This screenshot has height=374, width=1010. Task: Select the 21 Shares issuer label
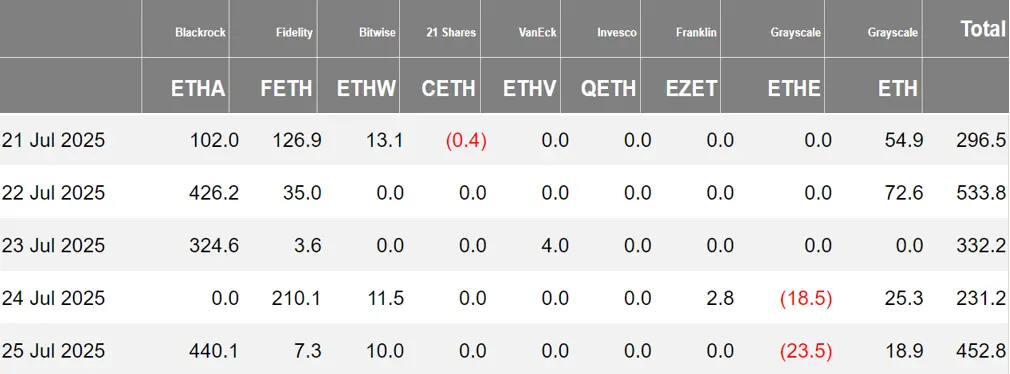pyautogui.click(x=451, y=32)
